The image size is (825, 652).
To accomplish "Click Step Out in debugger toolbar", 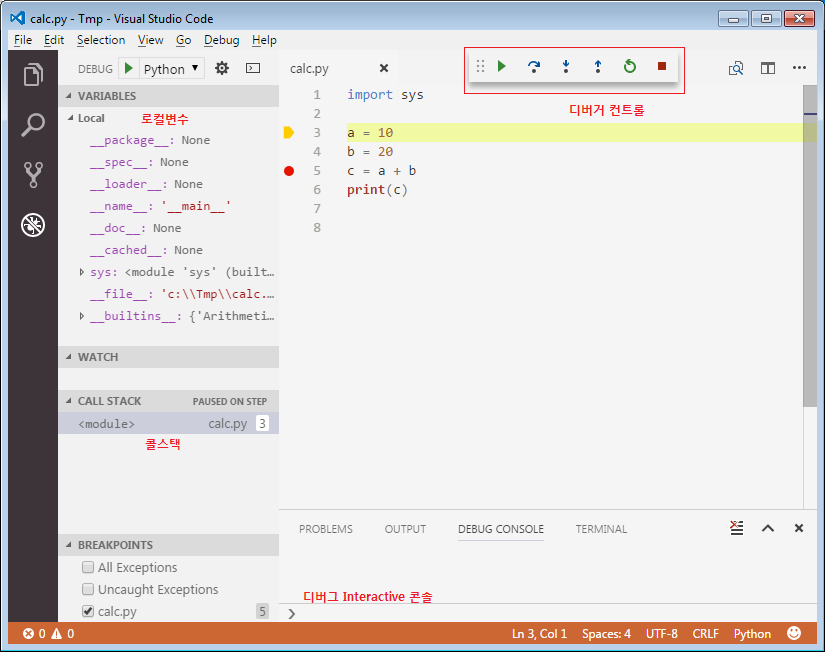I will click(598, 66).
